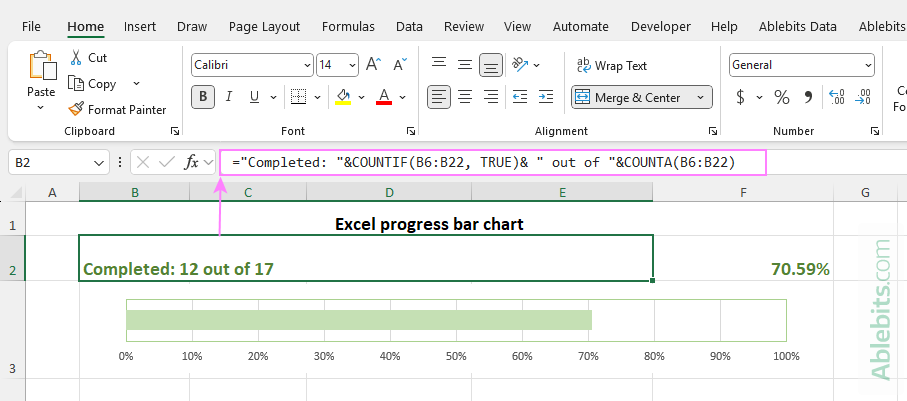
Task: Expand the font color dropdown arrow
Action: pos(403,97)
